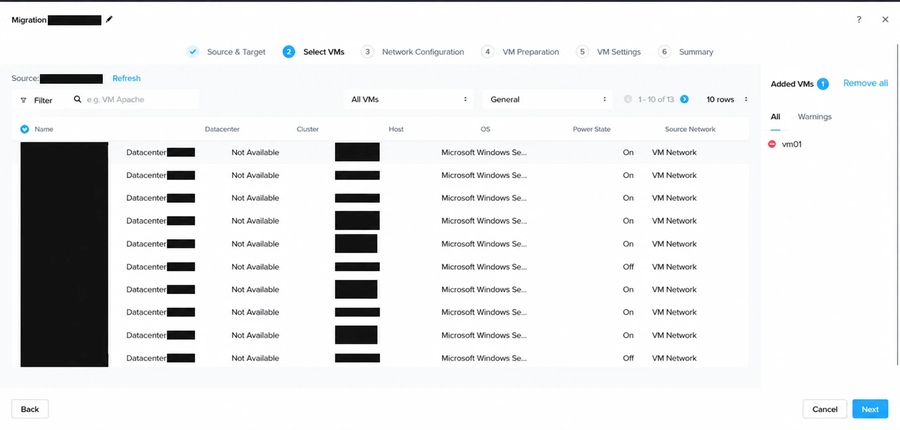Jump to Summary step label
The image size is (900, 430).
point(696,52)
